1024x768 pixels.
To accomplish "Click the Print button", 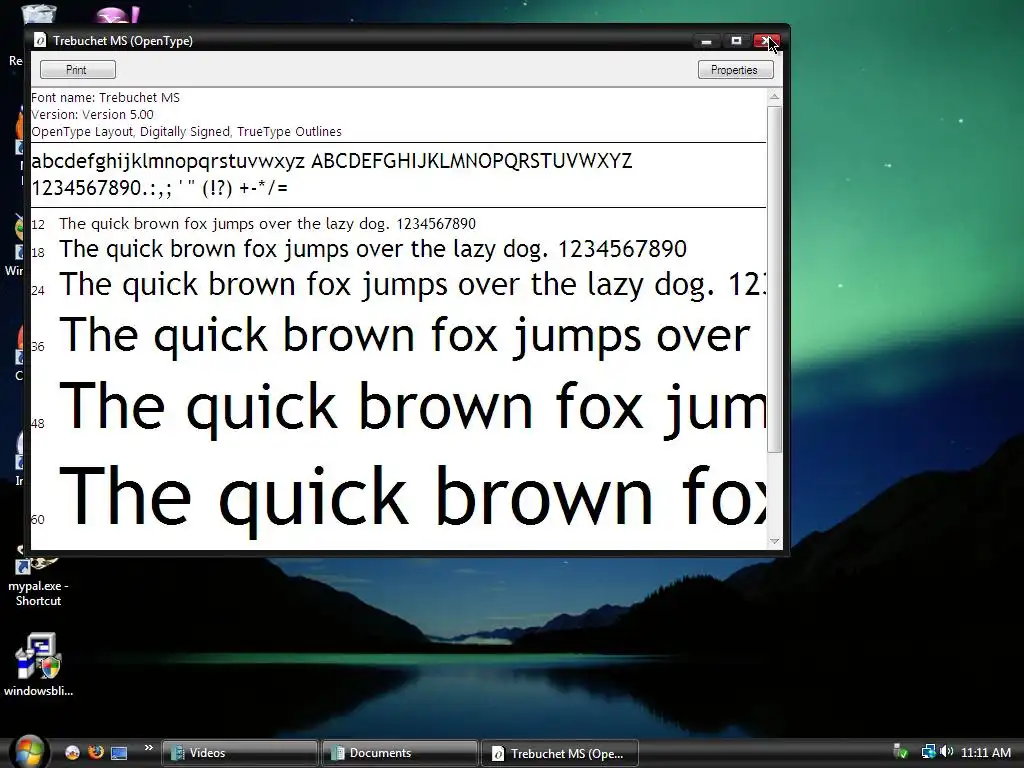I will point(78,70).
